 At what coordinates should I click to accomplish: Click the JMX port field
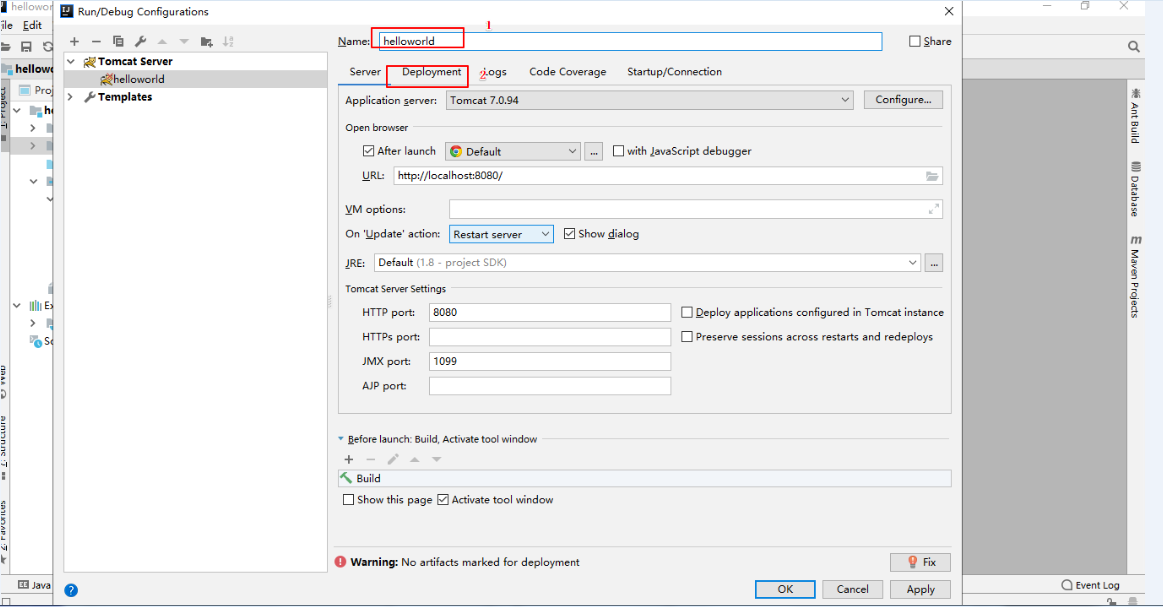point(550,361)
